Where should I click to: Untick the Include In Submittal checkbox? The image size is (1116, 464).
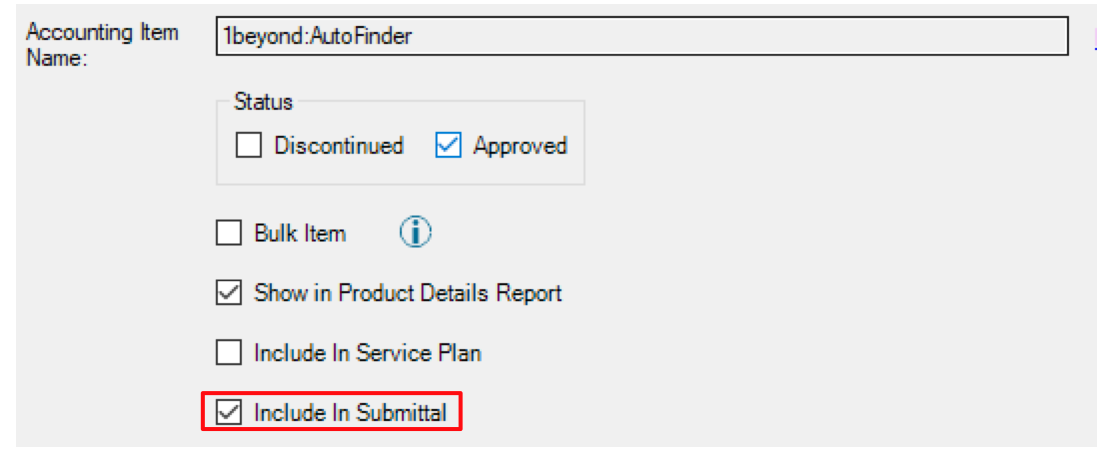(228, 412)
